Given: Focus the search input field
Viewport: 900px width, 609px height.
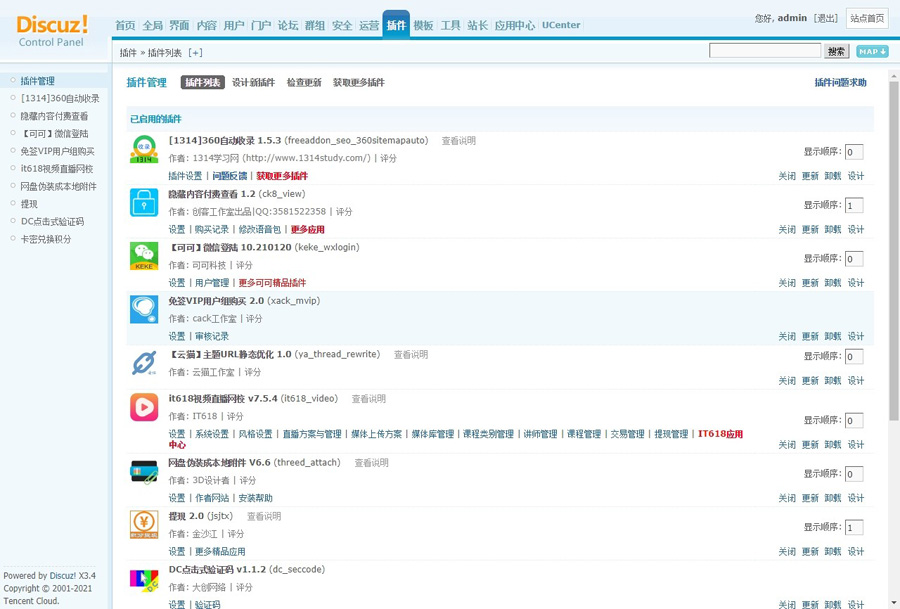Looking at the screenshot, I should [x=765, y=51].
